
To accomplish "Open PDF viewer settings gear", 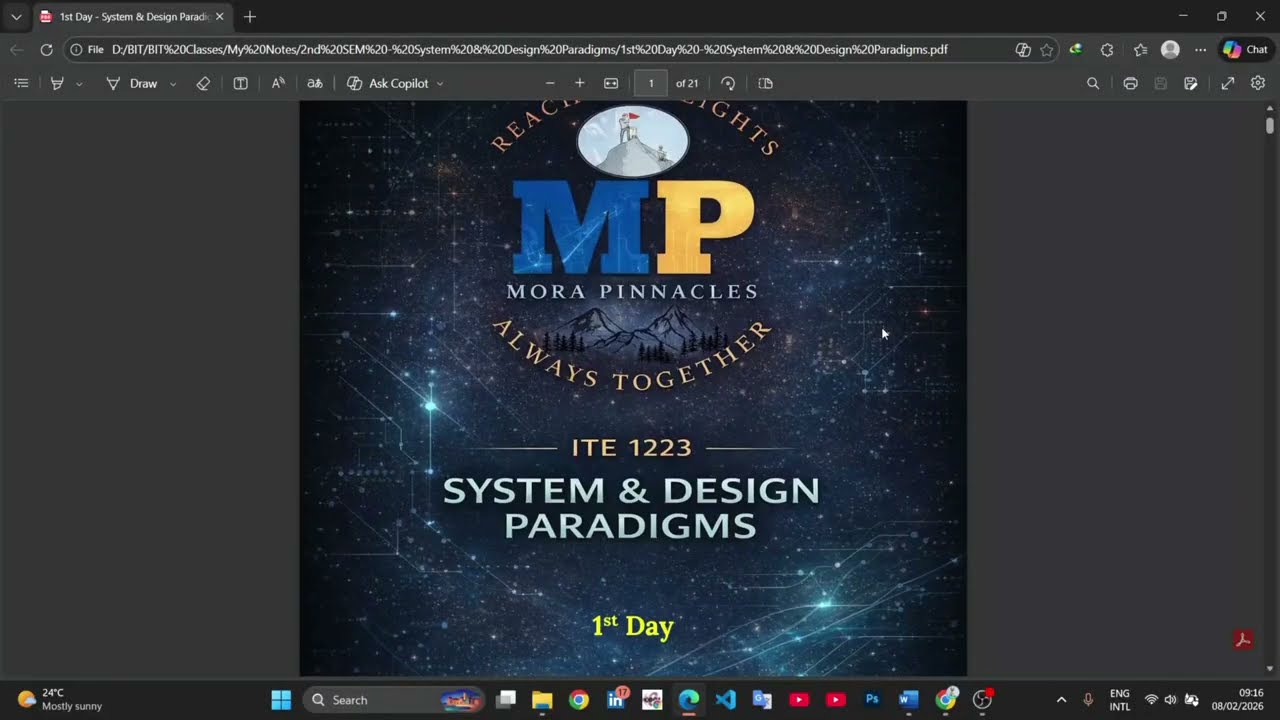I will [x=1258, y=83].
